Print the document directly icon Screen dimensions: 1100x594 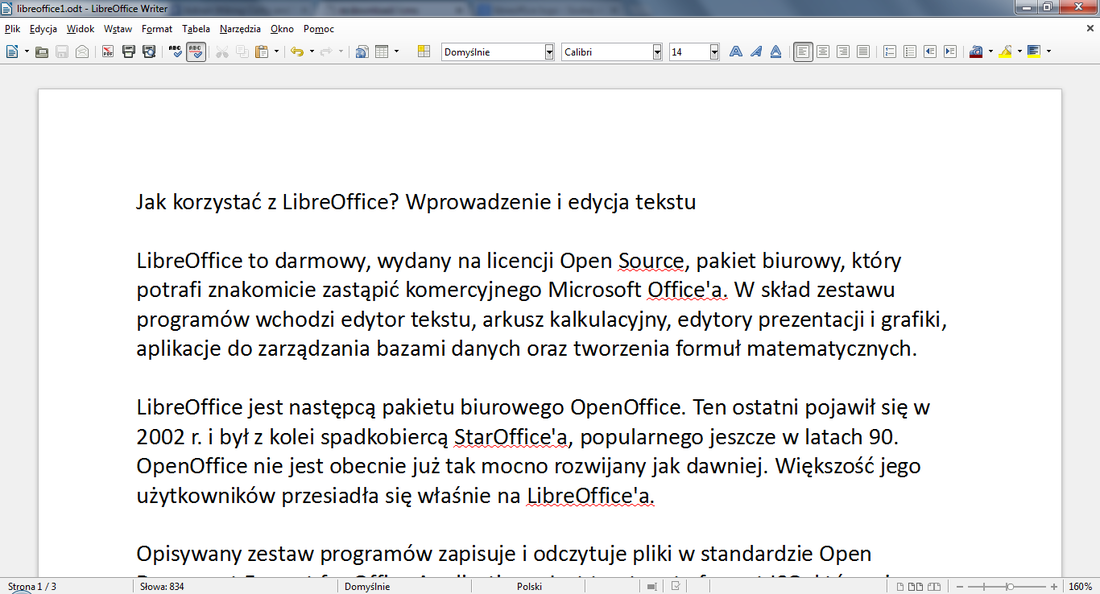click(x=128, y=51)
